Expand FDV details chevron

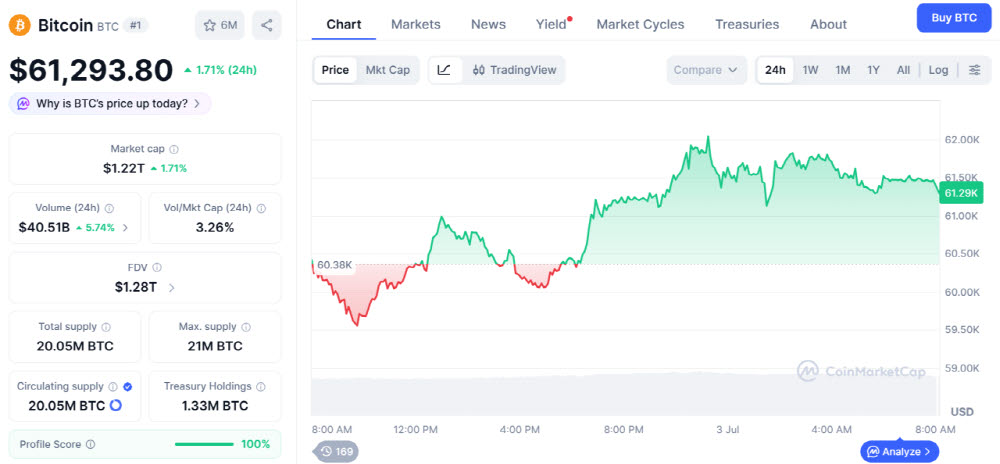pyautogui.click(x=171, y=287)
